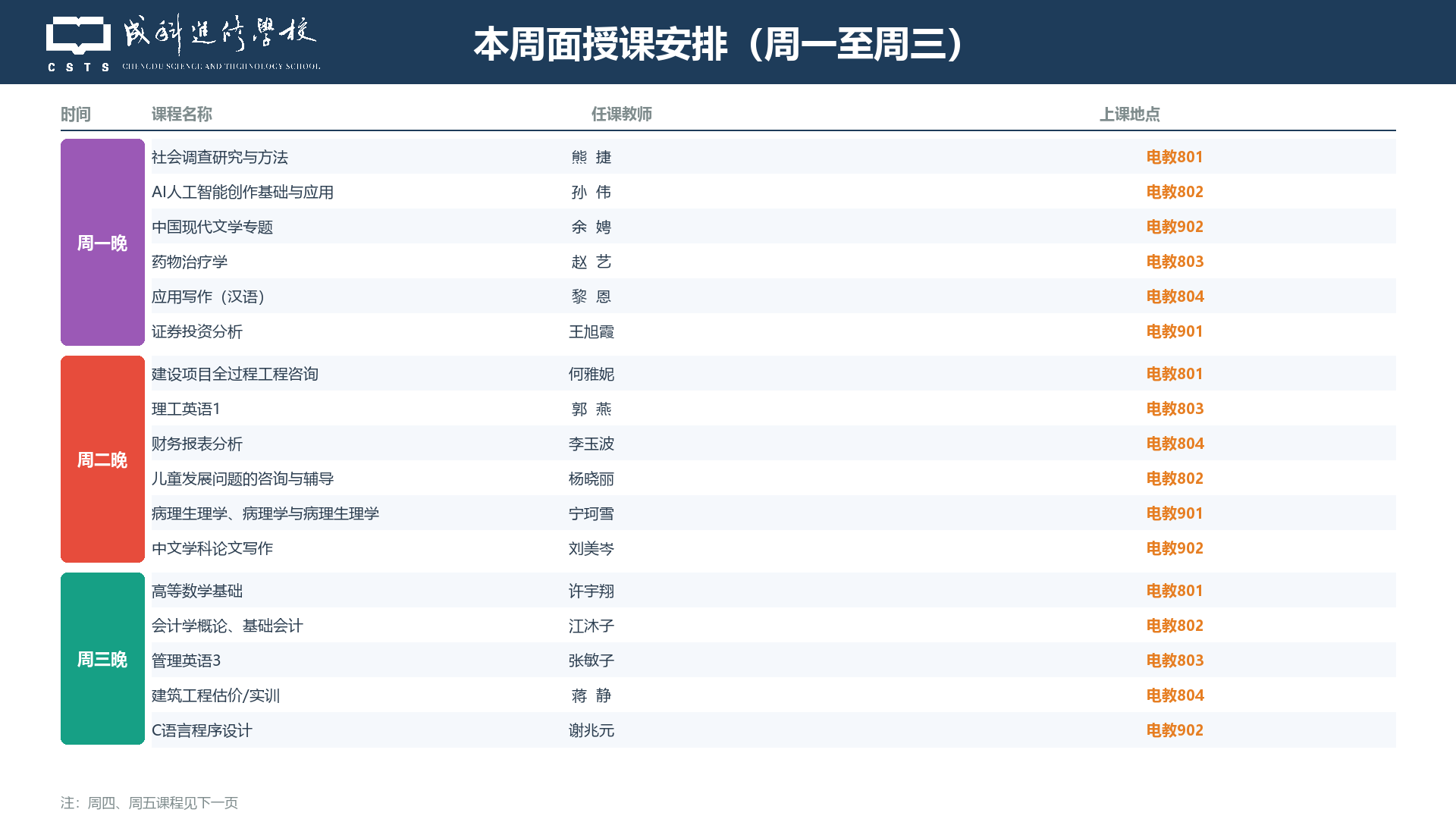Click teacher name 余 娉
Image resolution: width=1456 pixels, height=819 pixels.
point(591,227)
